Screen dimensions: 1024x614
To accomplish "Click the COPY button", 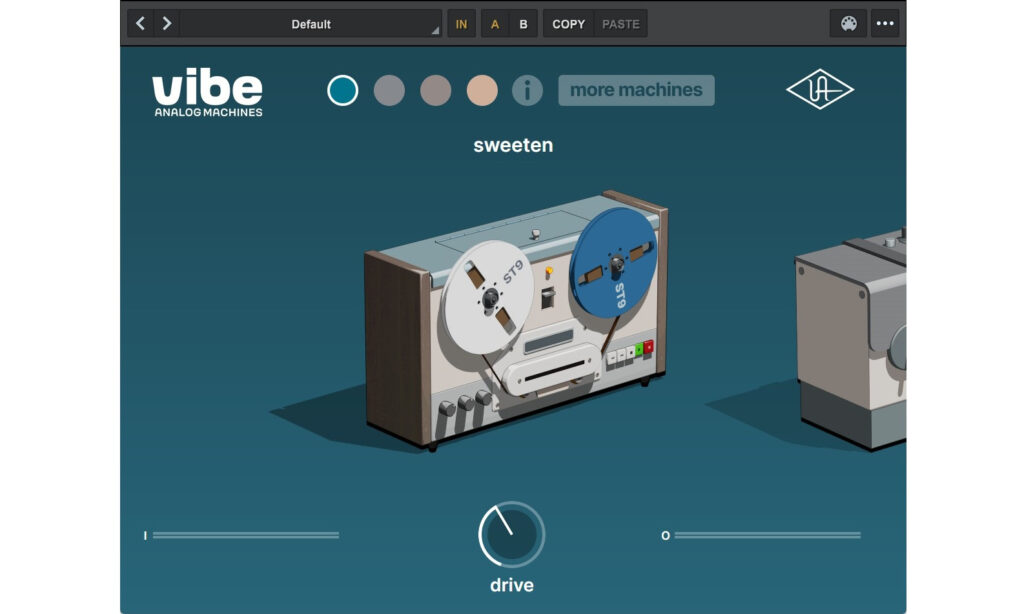I will tap(569, 24).
